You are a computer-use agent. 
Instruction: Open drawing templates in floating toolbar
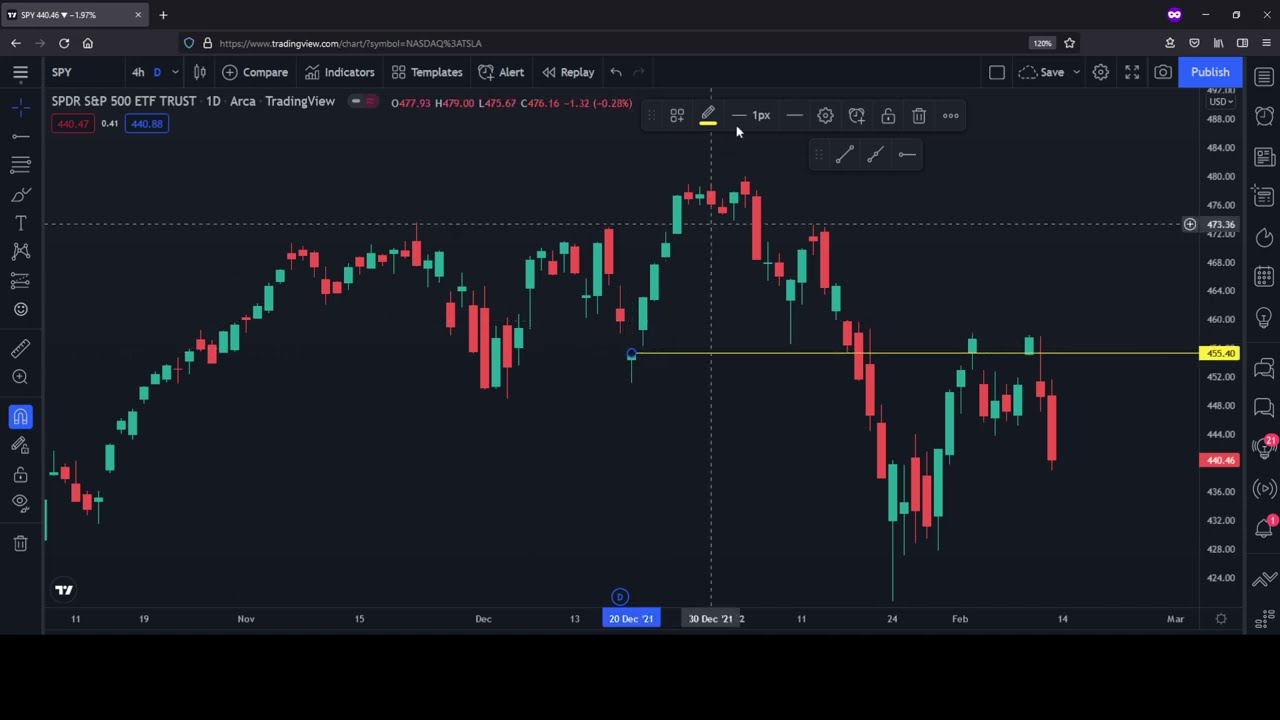(677, 116)
